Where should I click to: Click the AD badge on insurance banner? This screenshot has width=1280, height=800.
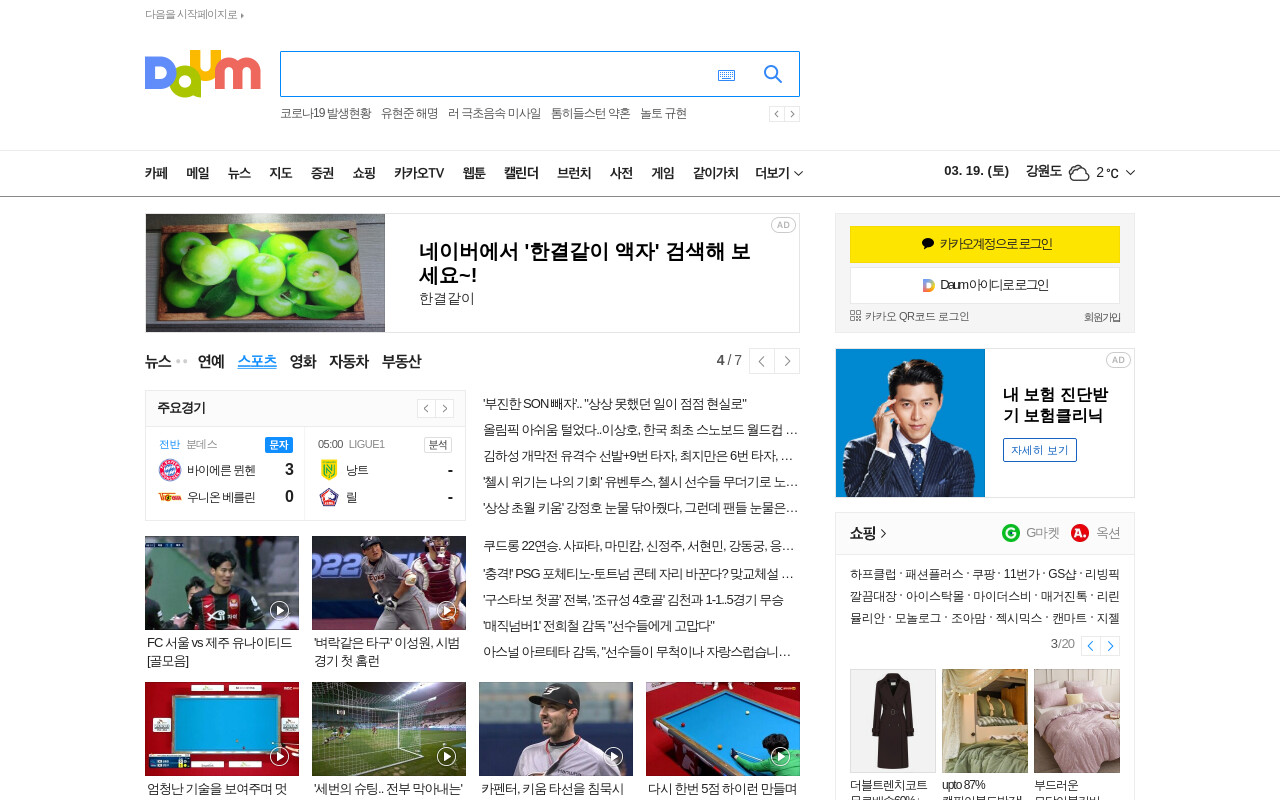(1118, 360)
